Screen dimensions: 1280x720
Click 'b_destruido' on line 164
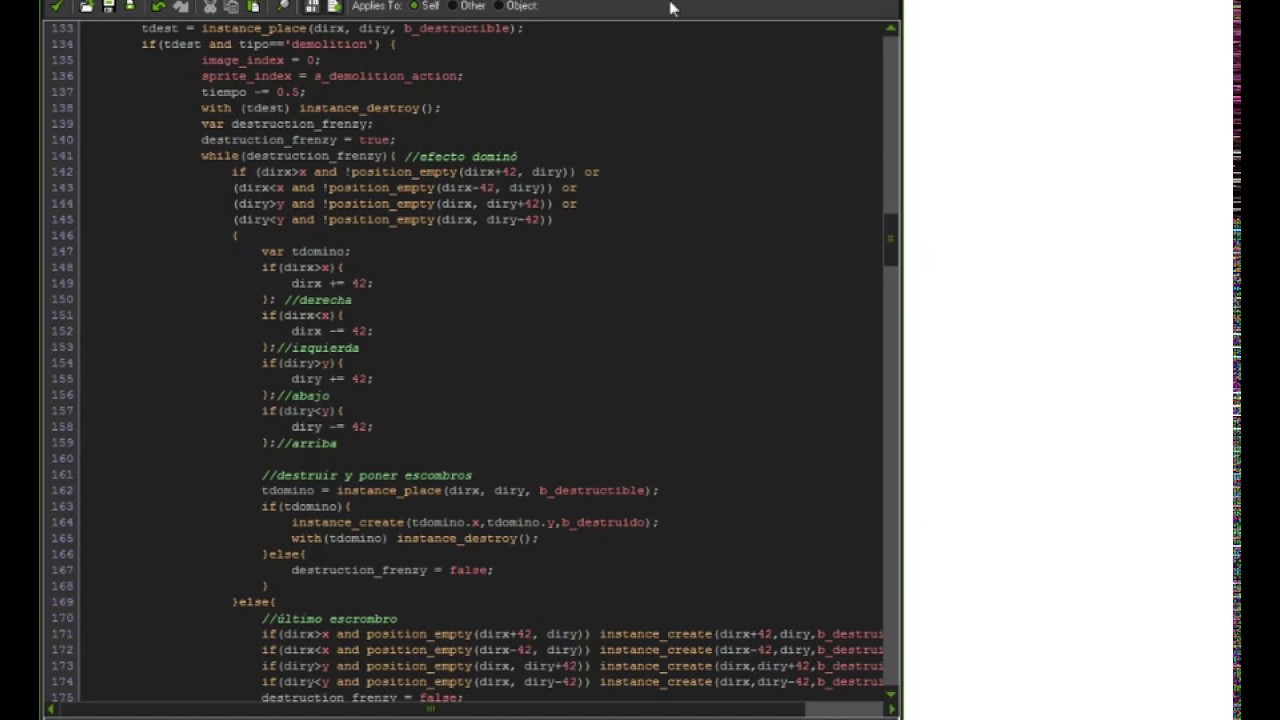click(x=602, y=522)
